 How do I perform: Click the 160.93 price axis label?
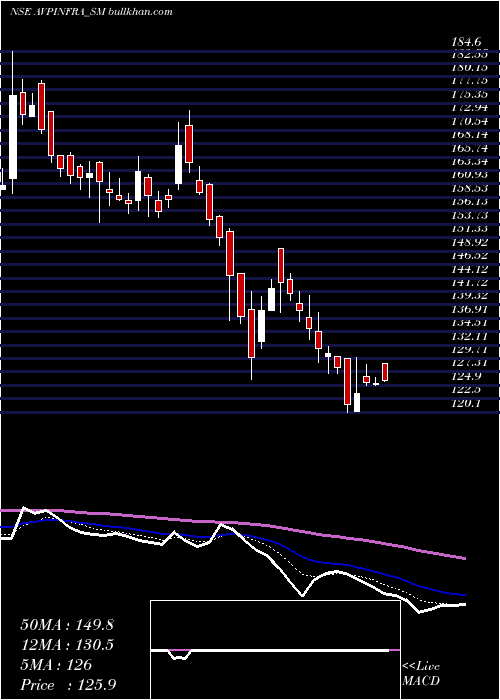[469, 175]
